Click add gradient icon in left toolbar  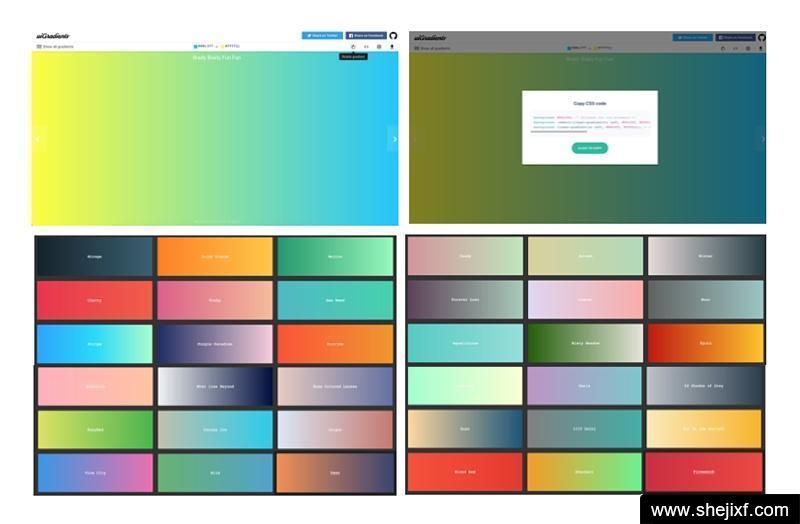pos(379,47)
